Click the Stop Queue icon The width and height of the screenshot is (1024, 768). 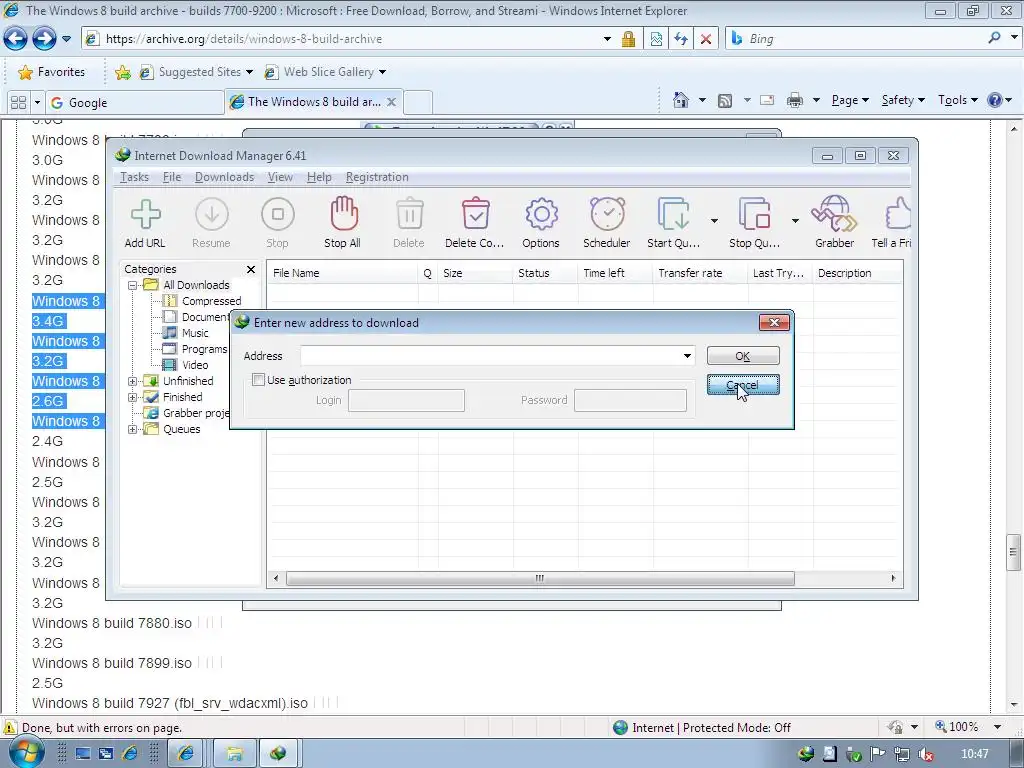click(754, 214)
